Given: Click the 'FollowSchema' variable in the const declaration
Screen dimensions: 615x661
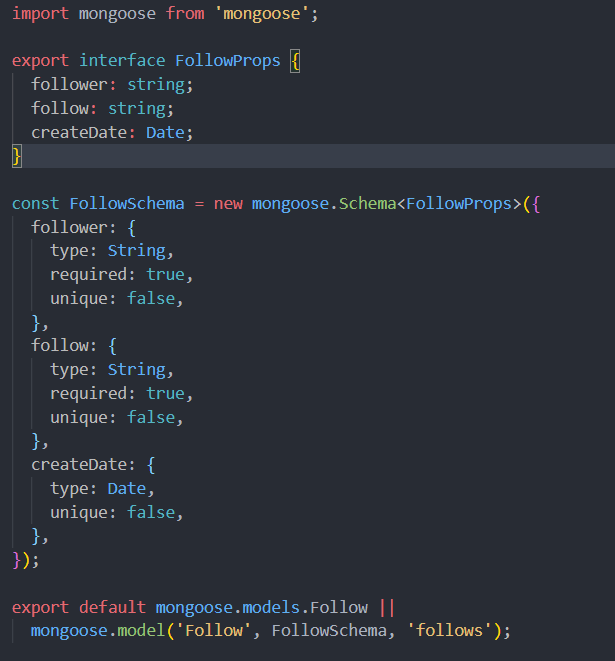Looking at the screenshot, I should (x=127, y=204).
